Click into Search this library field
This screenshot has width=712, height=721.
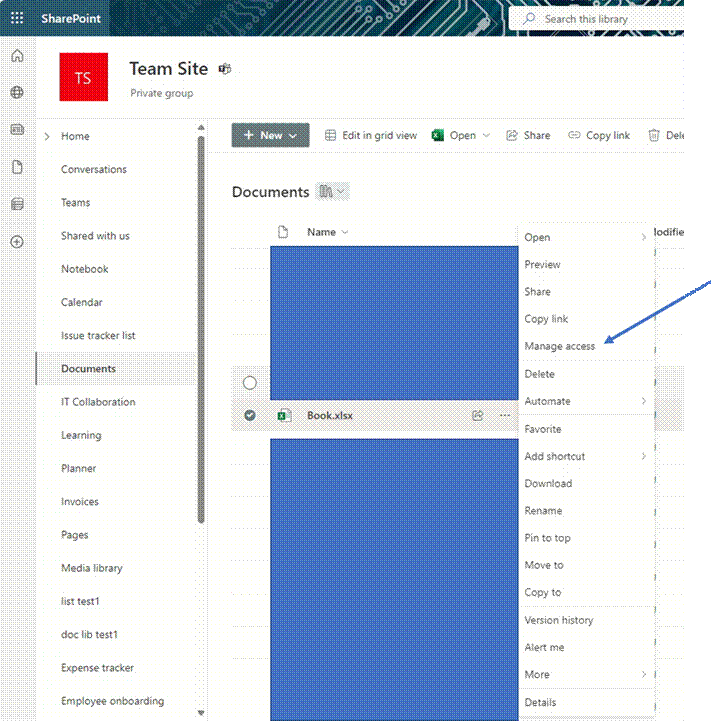596,19
